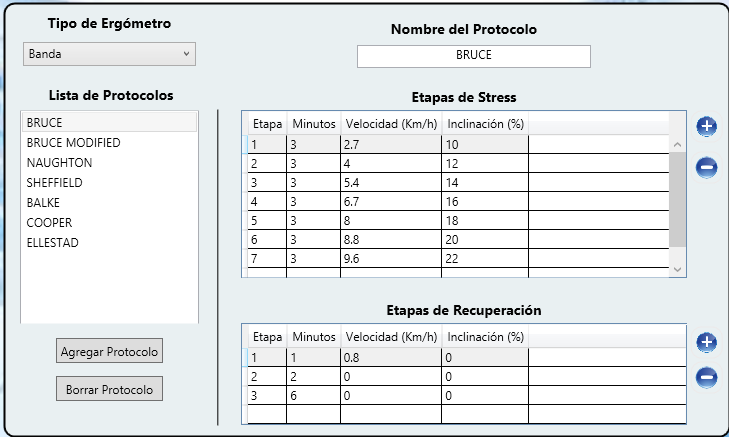
Task: Edit the Nombre del Protocolo text field
Action: 473,56
